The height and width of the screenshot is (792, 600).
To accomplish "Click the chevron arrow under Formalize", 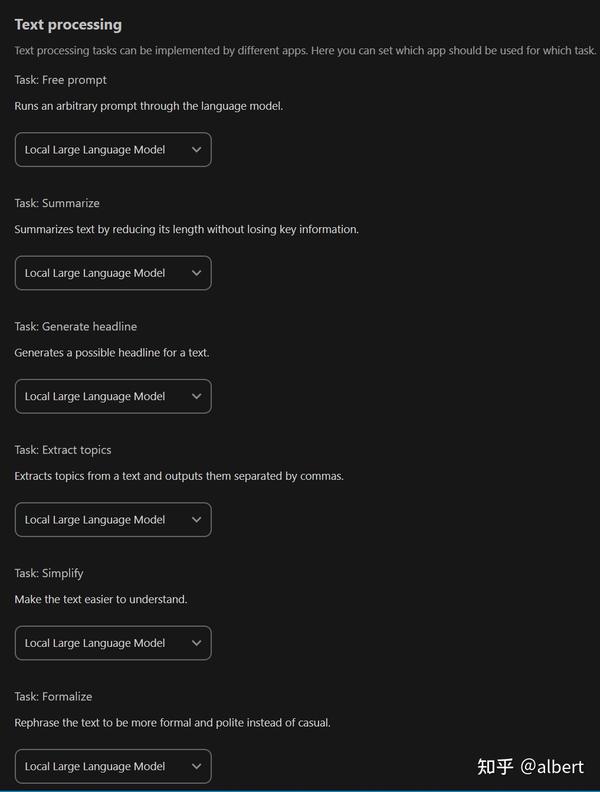I will point(196,766).
